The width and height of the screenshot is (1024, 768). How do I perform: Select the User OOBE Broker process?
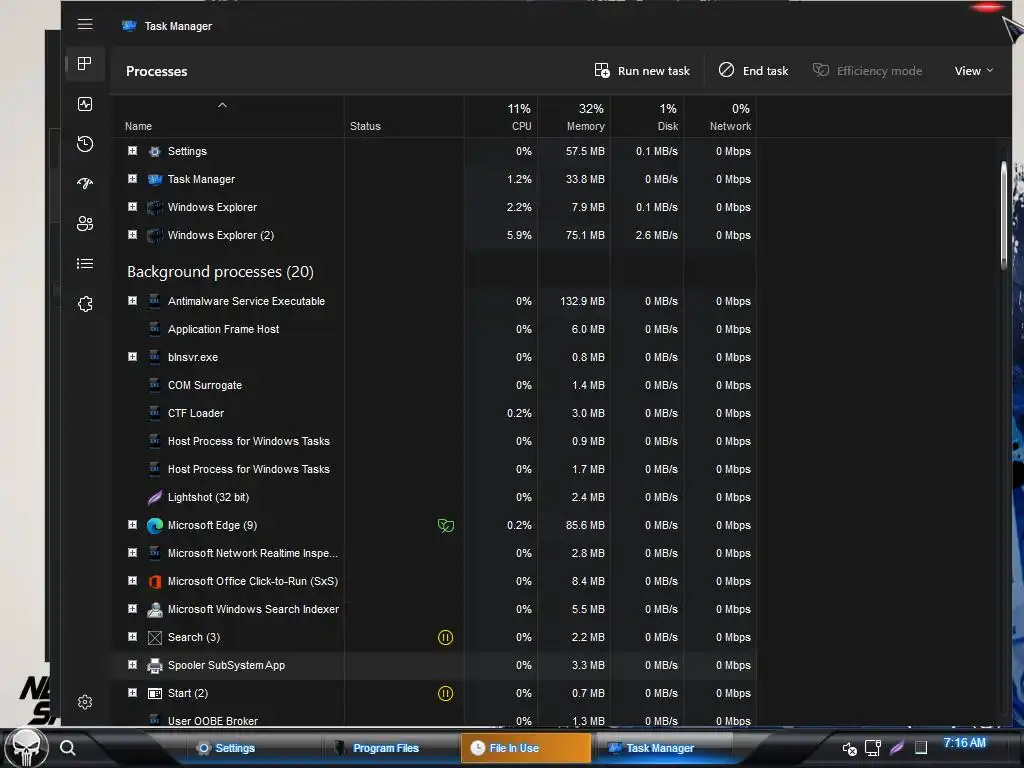(213, 720)
